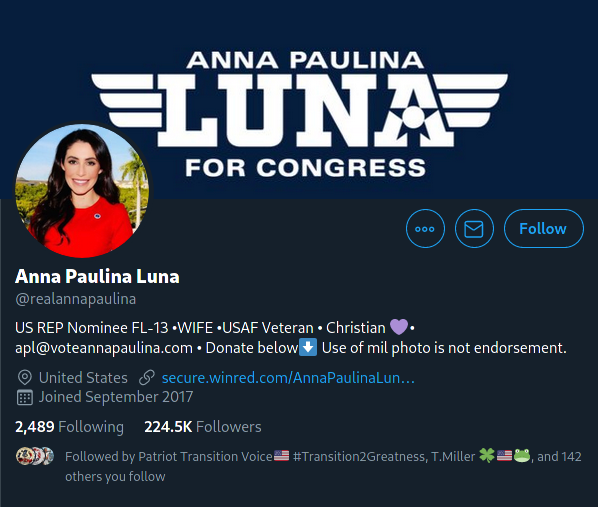Open the three-dot more options menu
This screenshot has height=507, width=598.
(x=425, y=229)
